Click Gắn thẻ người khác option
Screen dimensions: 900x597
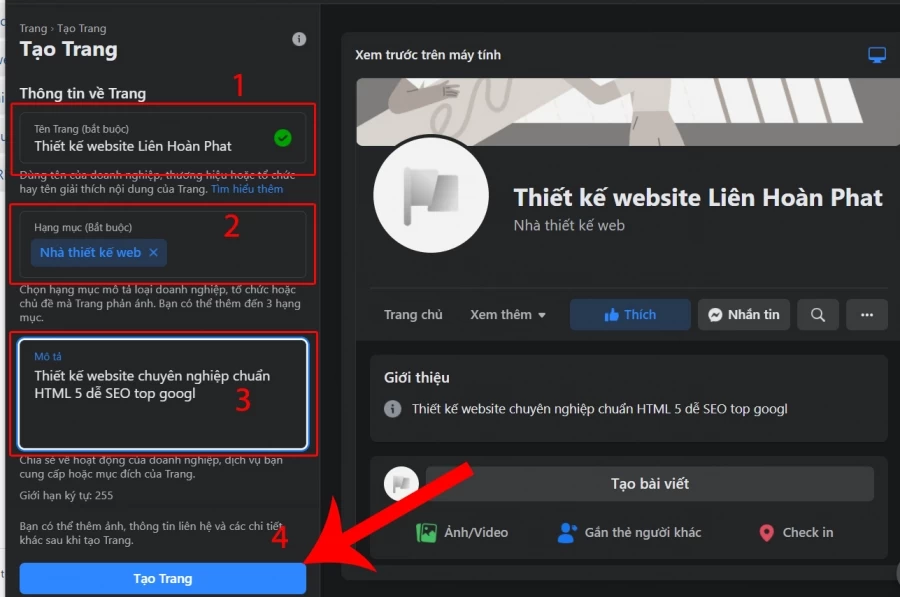(629, 533)
